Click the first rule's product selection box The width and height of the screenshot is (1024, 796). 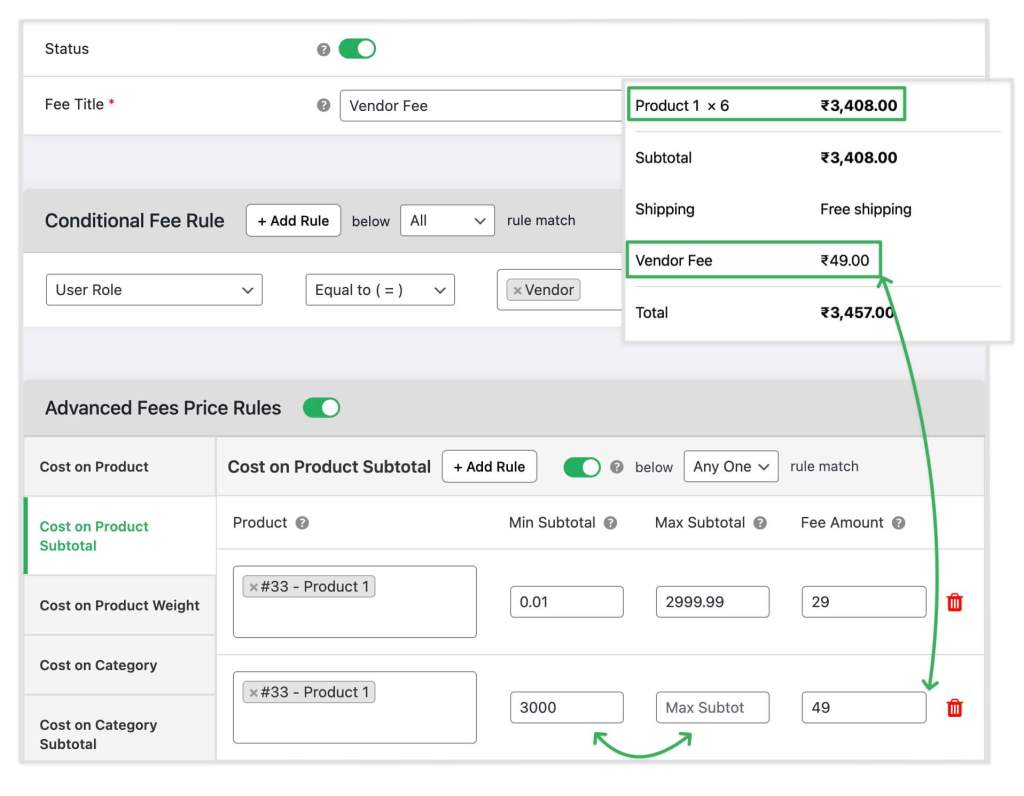pyautogui.click(x=355, y=602)
